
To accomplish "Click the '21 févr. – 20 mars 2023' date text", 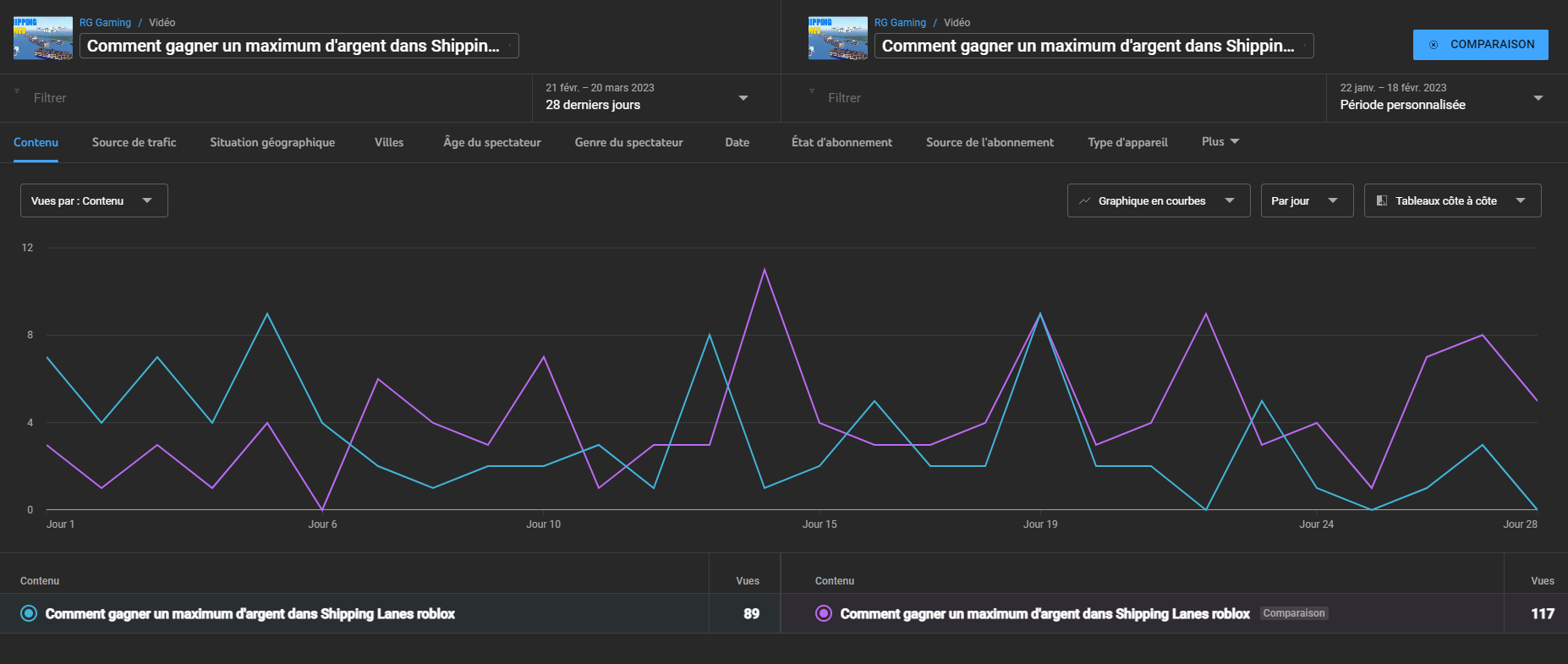I will click(x=600, y=88).
